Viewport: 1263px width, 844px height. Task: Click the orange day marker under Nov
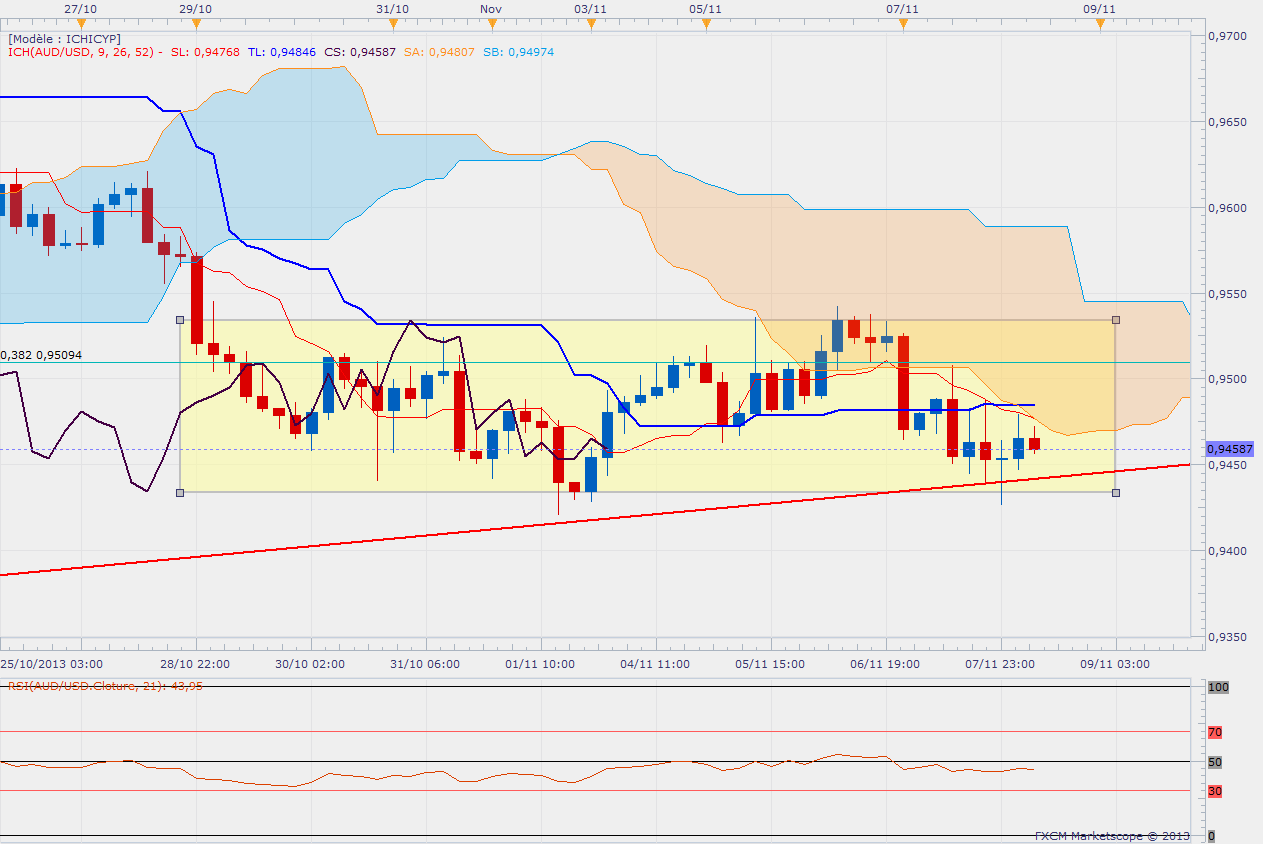coord(490,23)
